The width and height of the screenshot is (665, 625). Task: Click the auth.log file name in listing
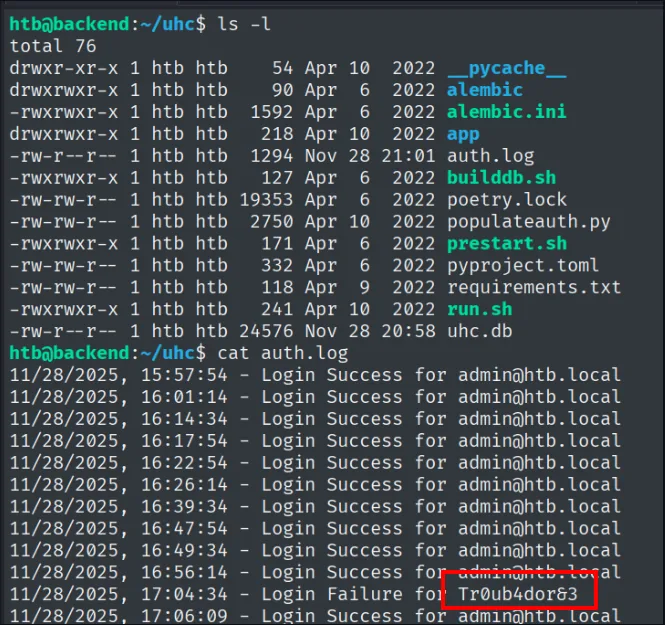(490, 156)
